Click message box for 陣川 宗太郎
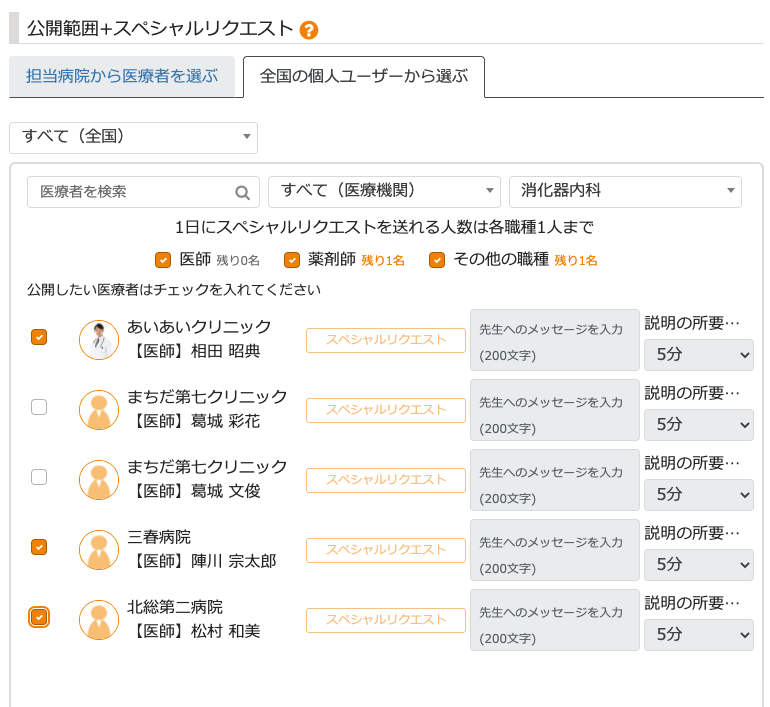This screenshot has height=707, width=770. pos(555,550)
